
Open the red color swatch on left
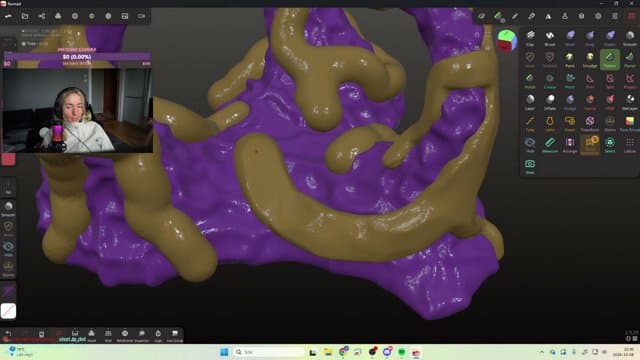click(8, 159)
